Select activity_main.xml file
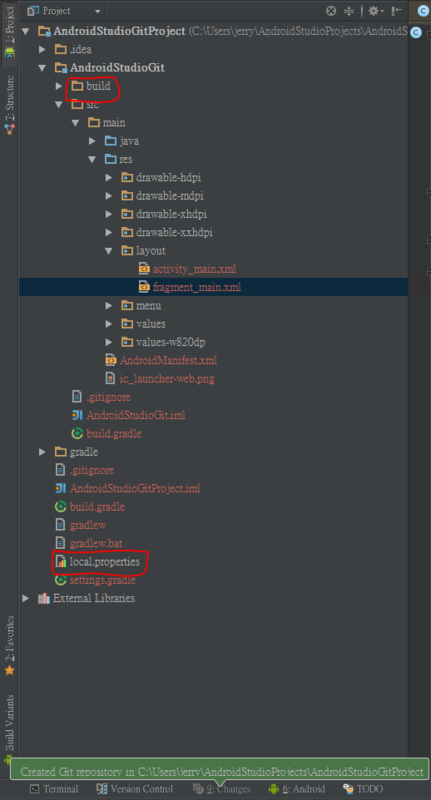431x800 pixels. click(x=194, y=269)
